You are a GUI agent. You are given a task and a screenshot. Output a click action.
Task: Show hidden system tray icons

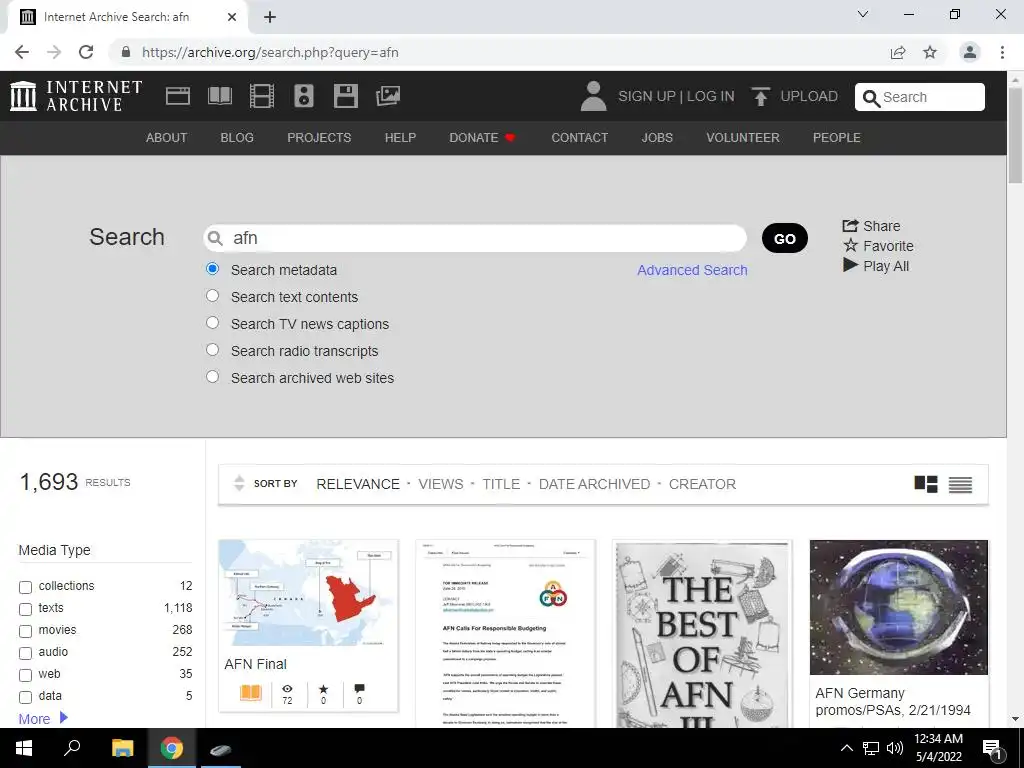tap(846, 748)
